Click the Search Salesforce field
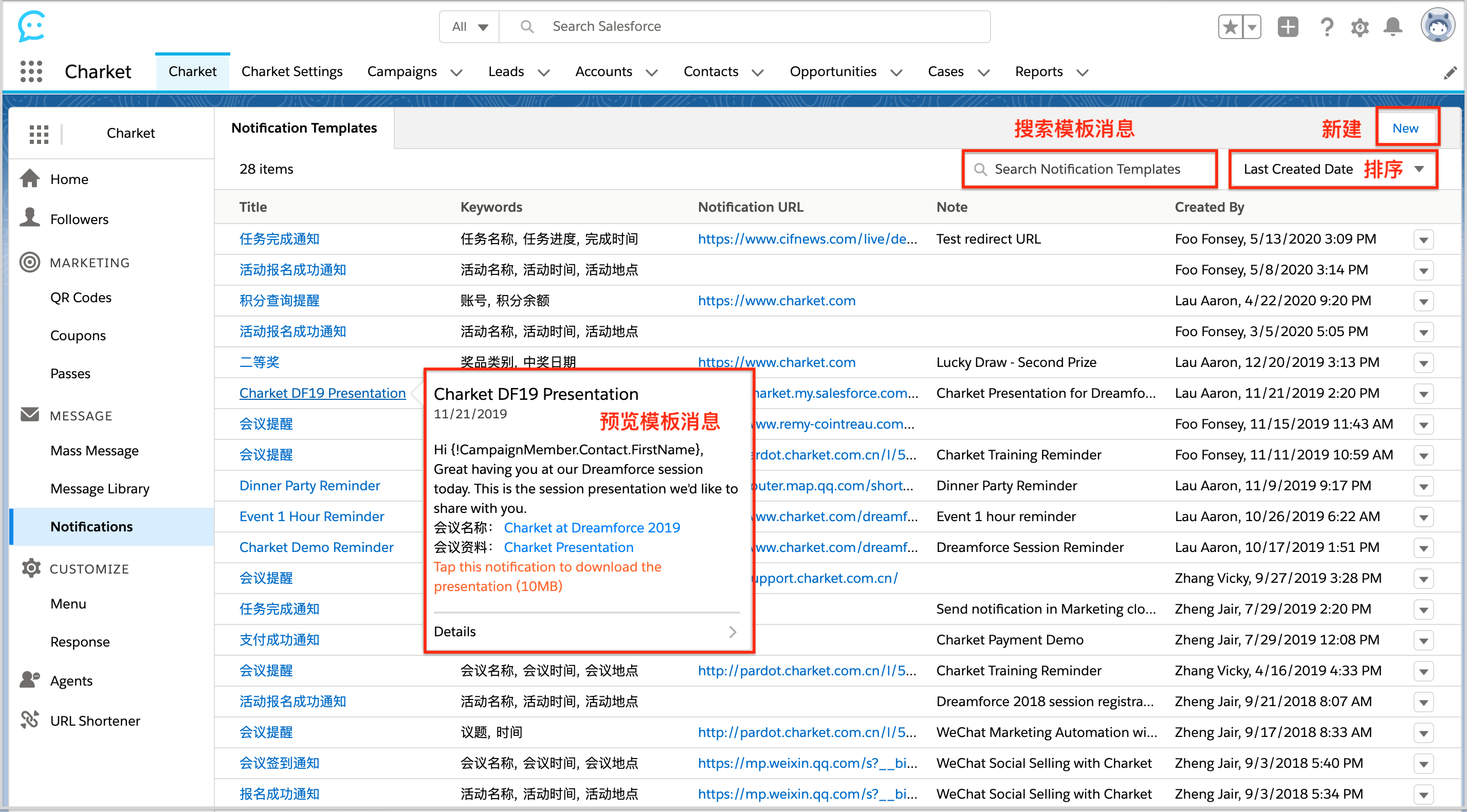Screen dimensions: 1467x812 coord(744,27)
